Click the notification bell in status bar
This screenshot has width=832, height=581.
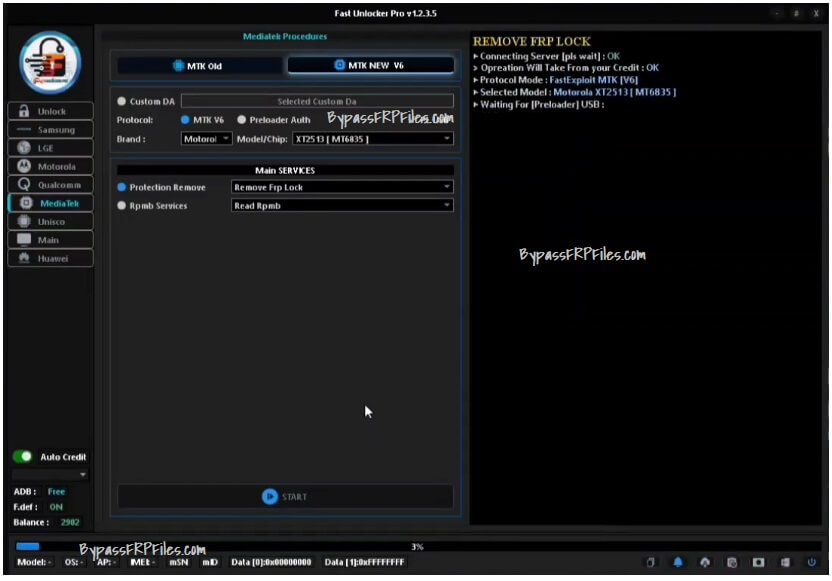pyautogui.click(x=679, y=562)
